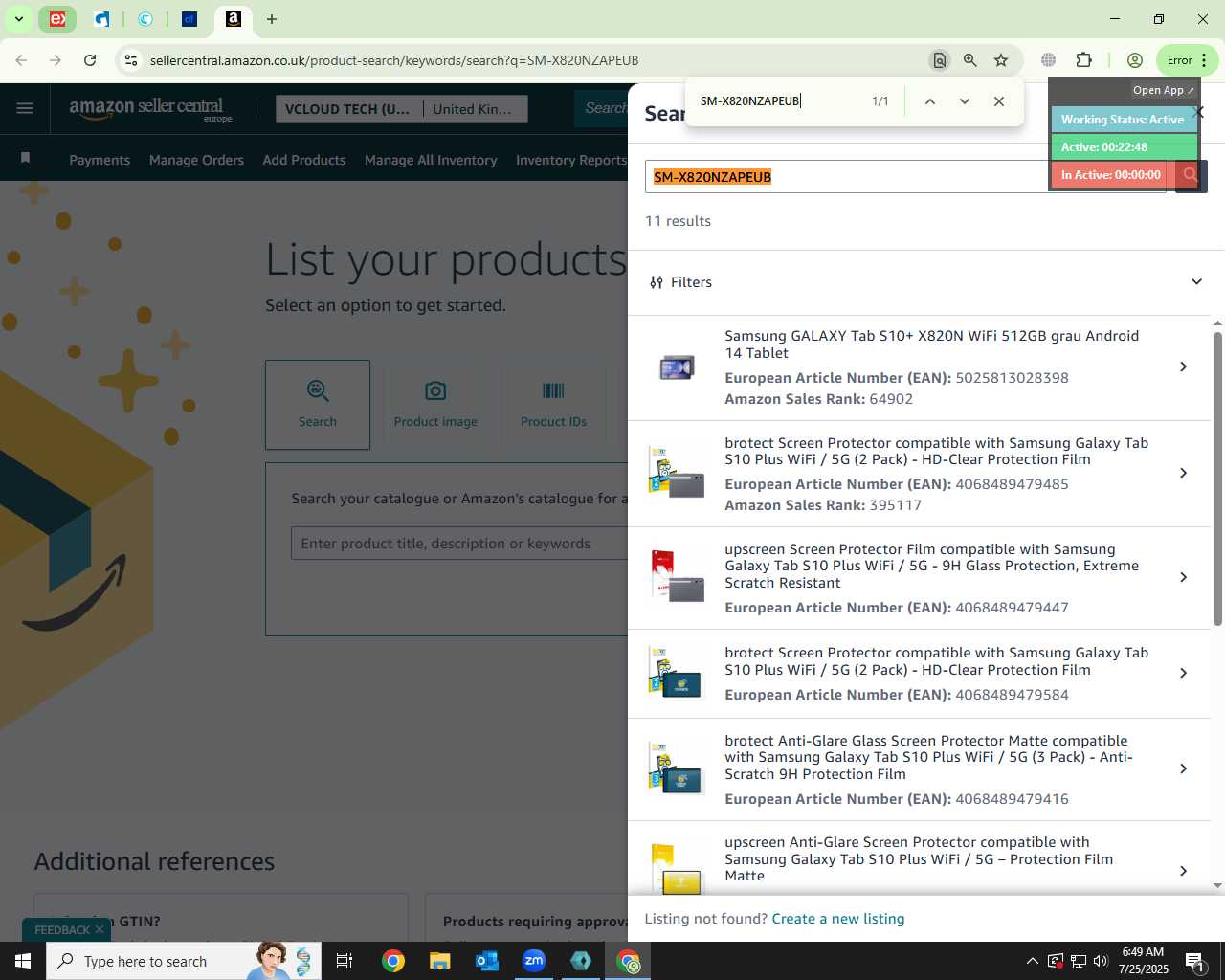The width and height of the screenshot is (1225, 980).
Task: Expand upscreen 9H Glass Protection result chevron
Action: (x=1183, y=578)
